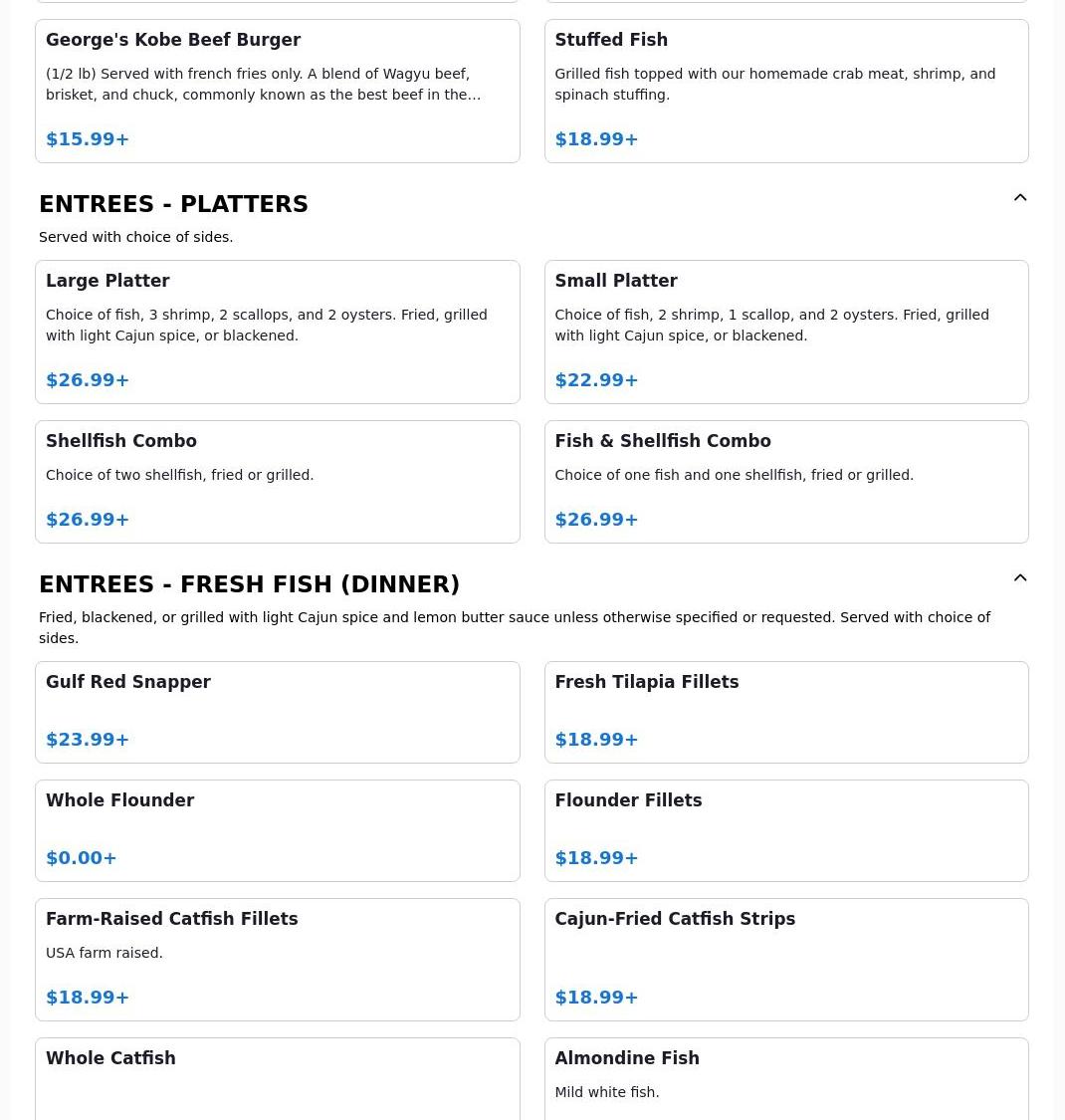Viewport: 1065px width, 1120px height.
Task: Select Cajun-Fried Catfish Strips card
Action: pyautogui.click(x=785, y=959)
